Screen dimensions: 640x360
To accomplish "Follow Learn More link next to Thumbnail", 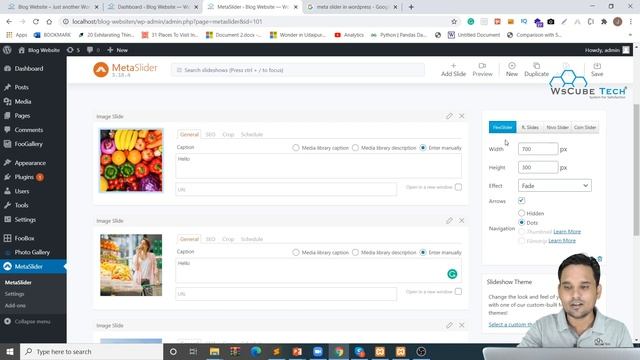I will pyautogui.click(x=567, y=231).
